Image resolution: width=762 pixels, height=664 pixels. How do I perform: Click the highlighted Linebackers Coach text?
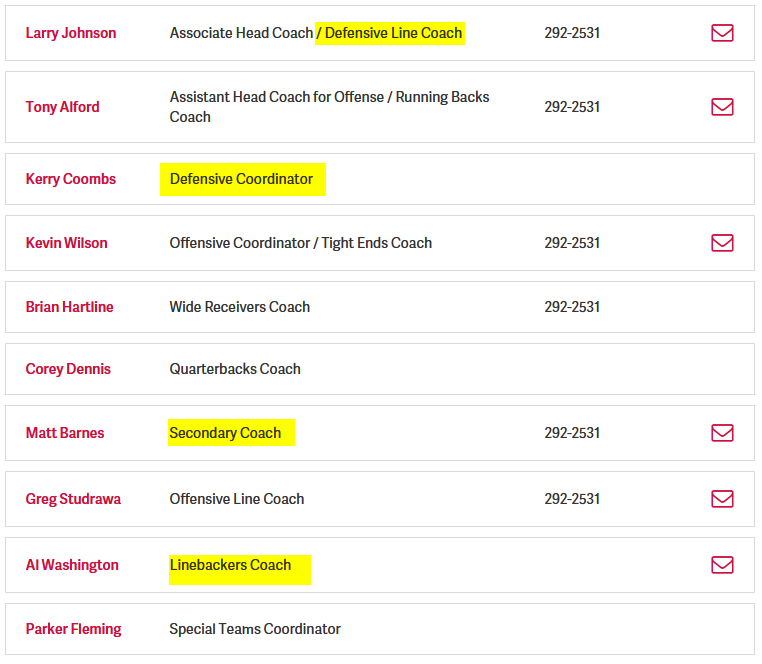[x=230, y=565]
